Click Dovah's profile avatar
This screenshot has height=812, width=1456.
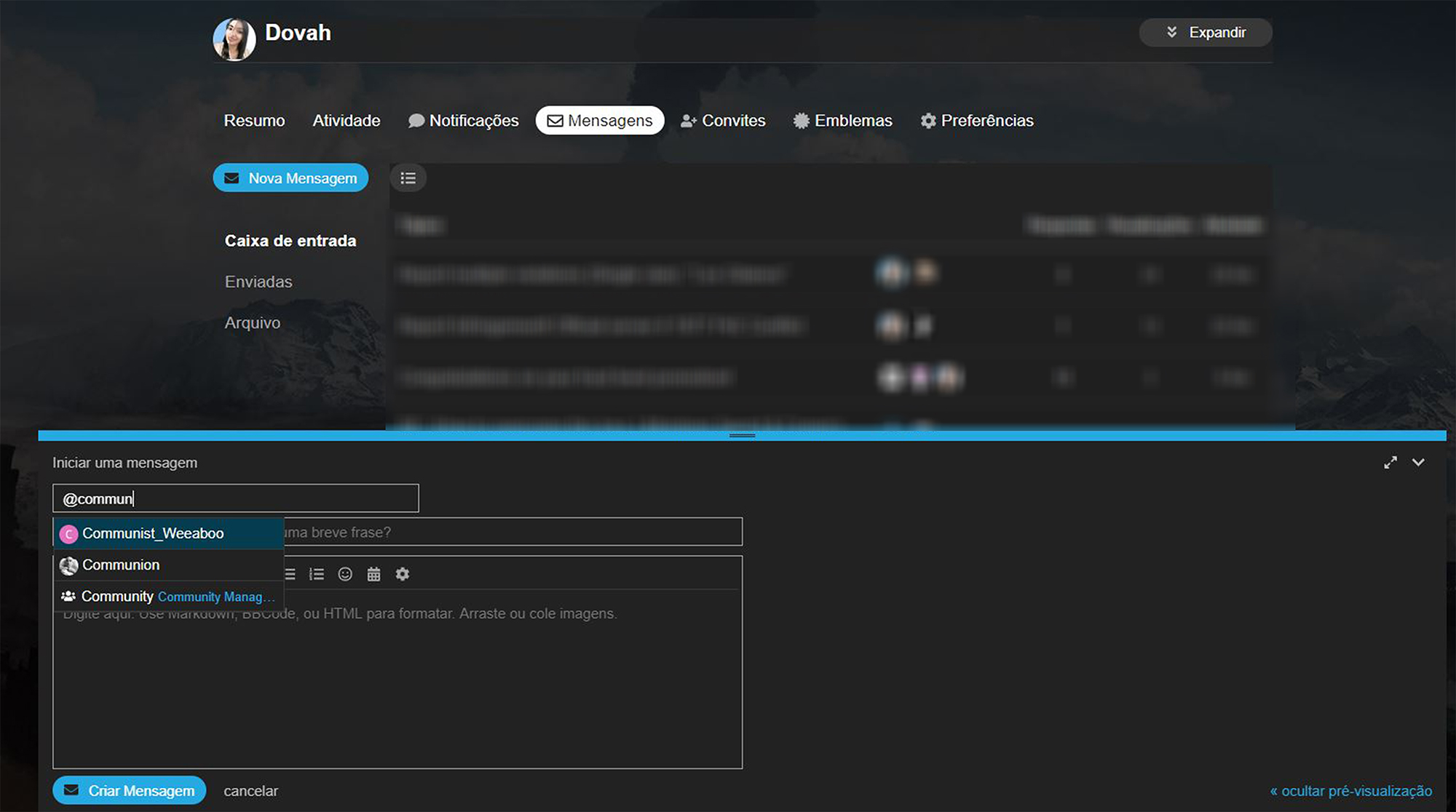[234, 39]
